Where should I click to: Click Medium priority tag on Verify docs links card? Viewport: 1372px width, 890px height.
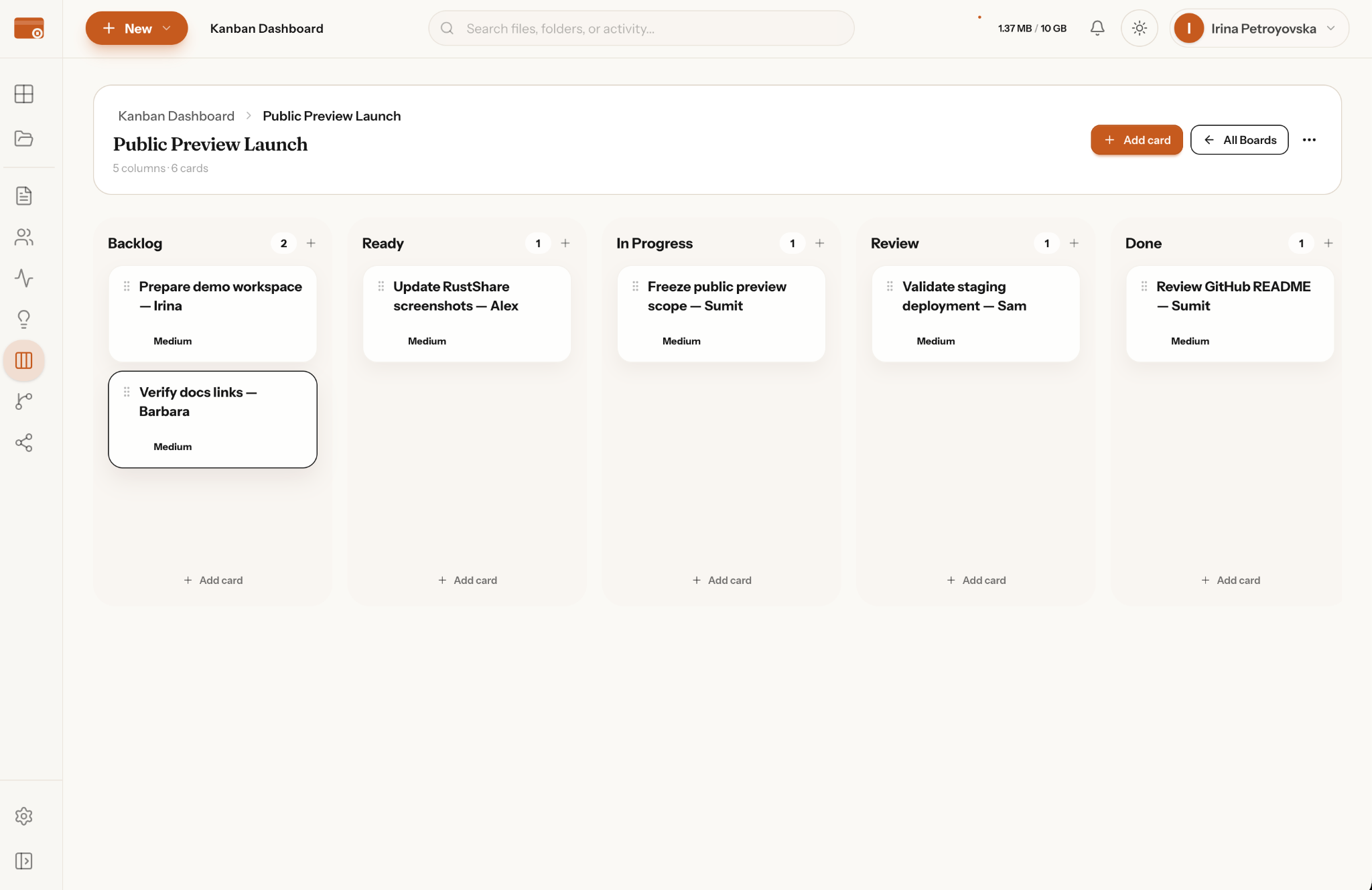click(172, 447)
